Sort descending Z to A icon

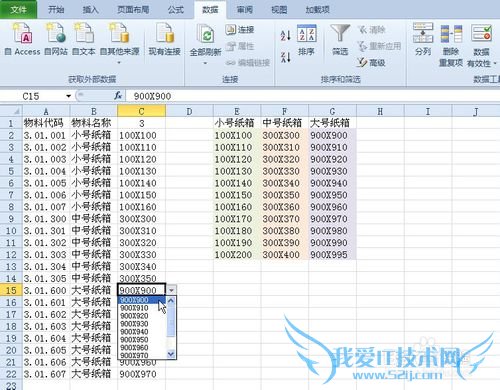(x=286, y=57)
